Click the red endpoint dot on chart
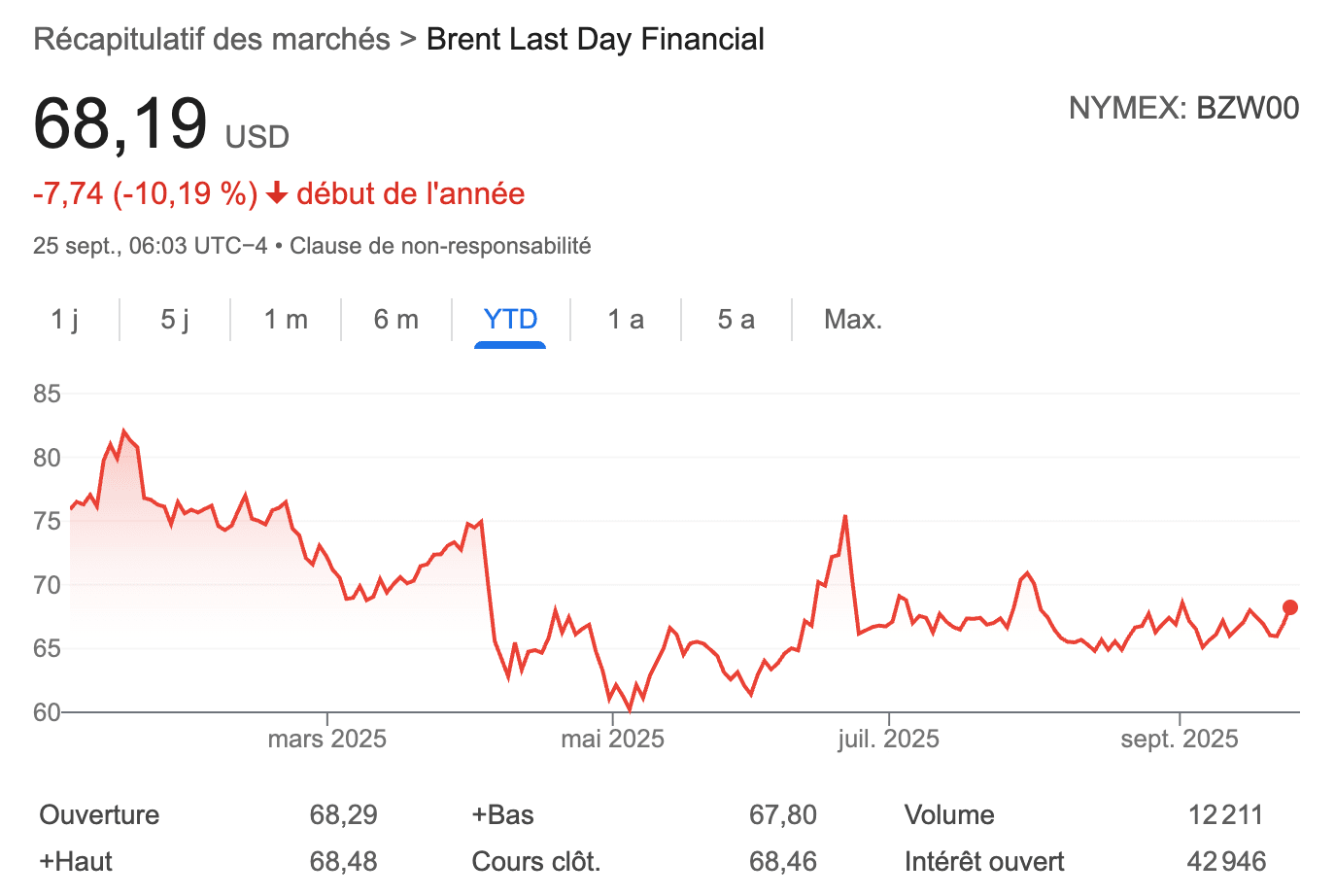 point(1290,607)
